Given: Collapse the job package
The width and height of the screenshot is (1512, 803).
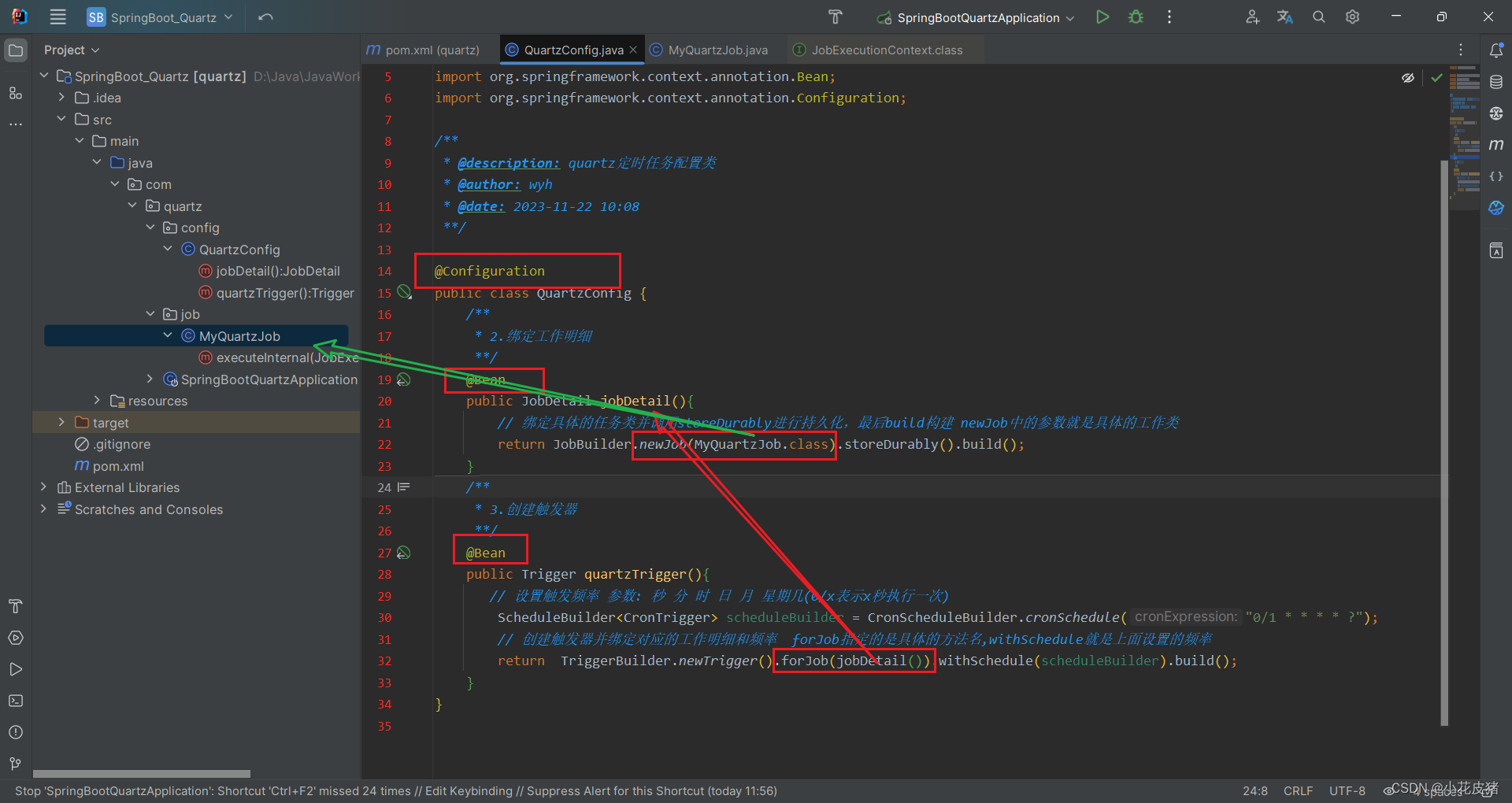Looking at the screenshot, I should tap(150, 314).
